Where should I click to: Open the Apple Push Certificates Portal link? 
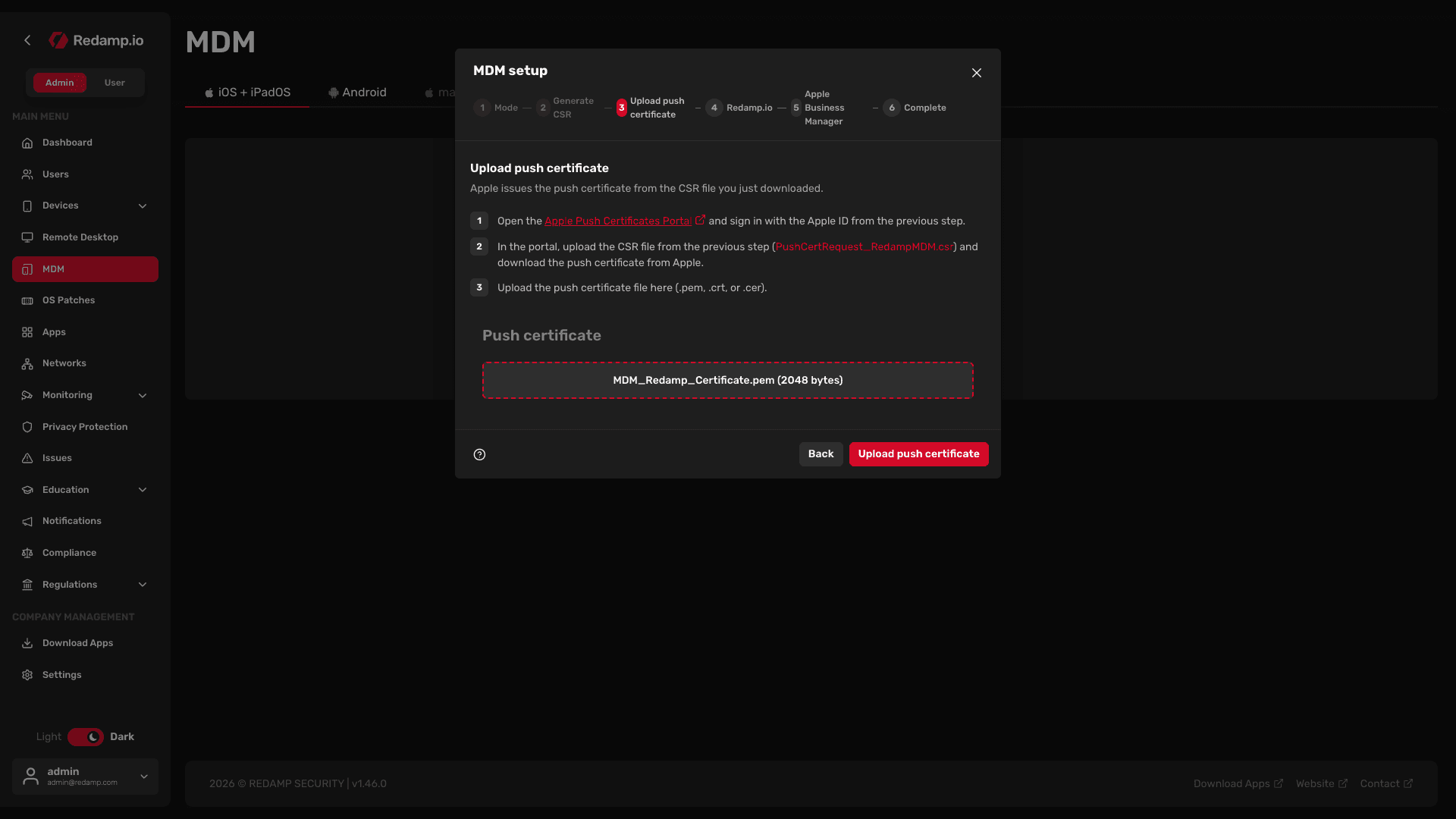(x=618, y=221)
